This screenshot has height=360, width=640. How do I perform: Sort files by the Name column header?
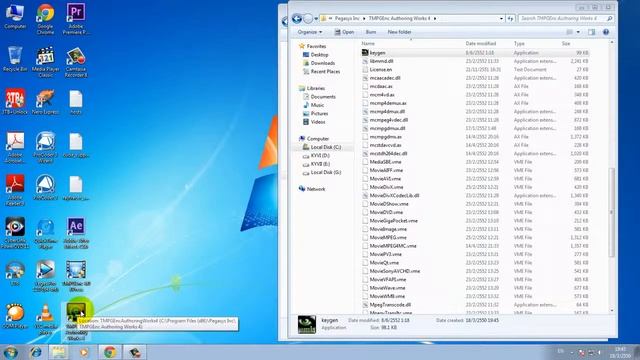368,43
